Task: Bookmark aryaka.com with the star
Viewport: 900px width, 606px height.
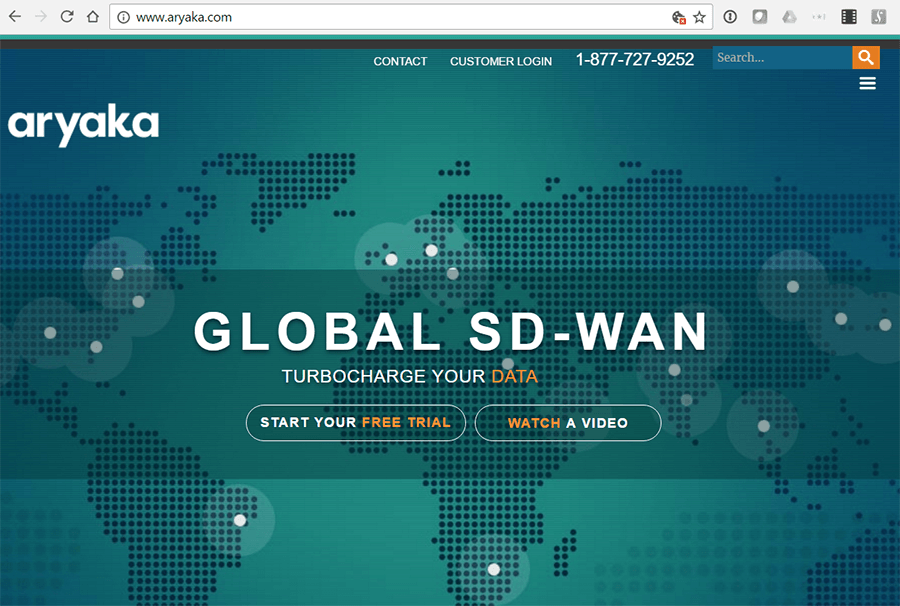Action: [699, 17]
